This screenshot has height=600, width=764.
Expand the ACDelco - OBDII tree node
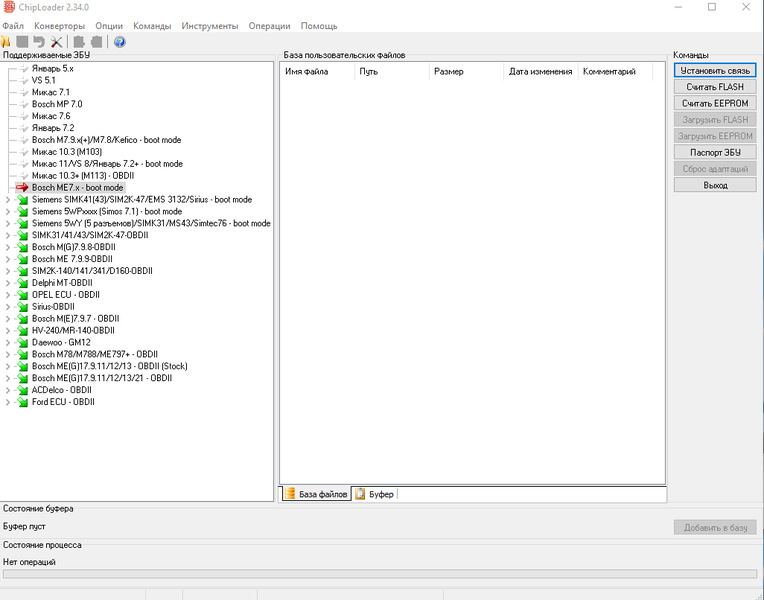point(8,390)
